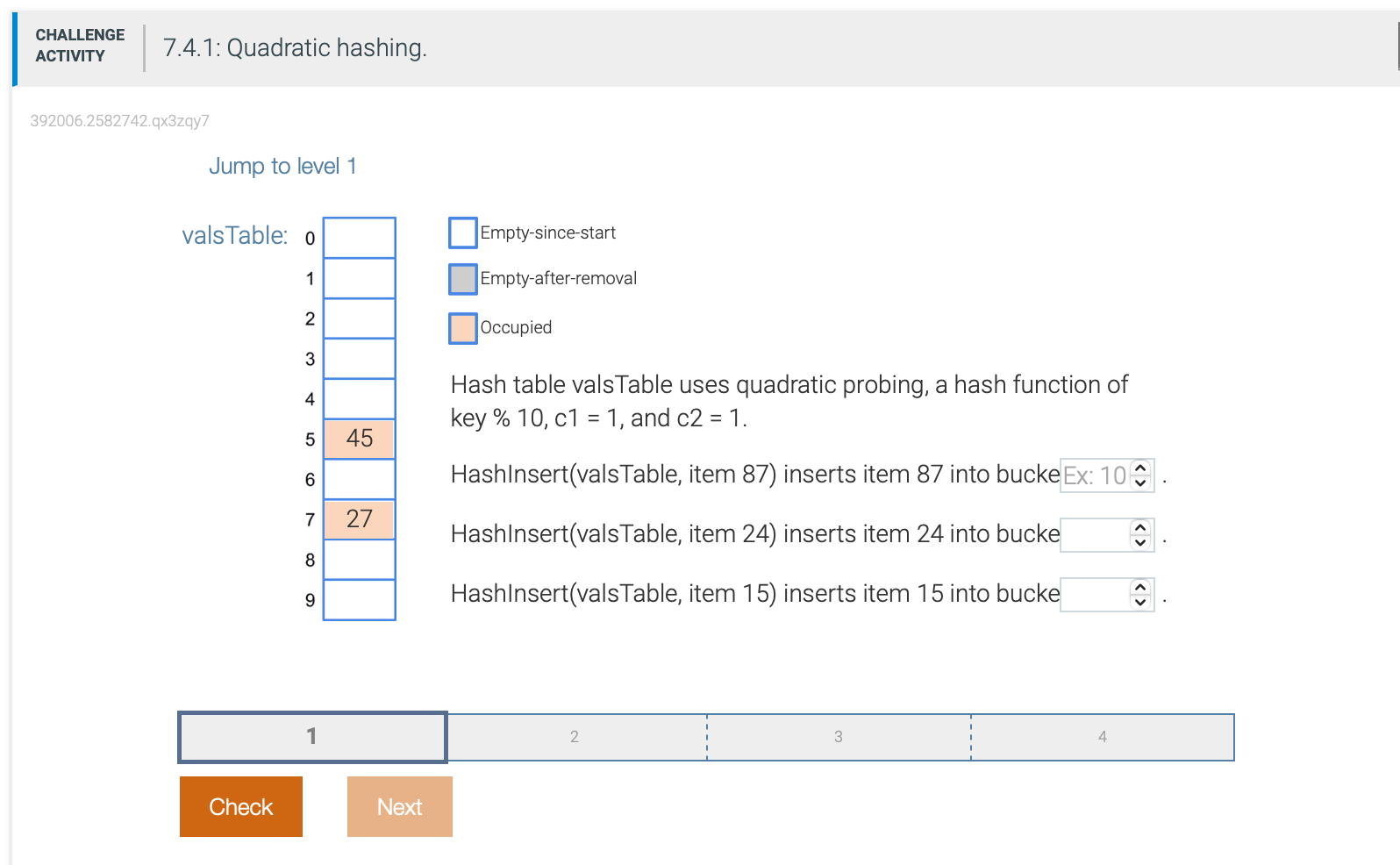1400x865 pixels.
Task: Increment item 24 bucket with up arrow
Action: tap(1140, 527)
